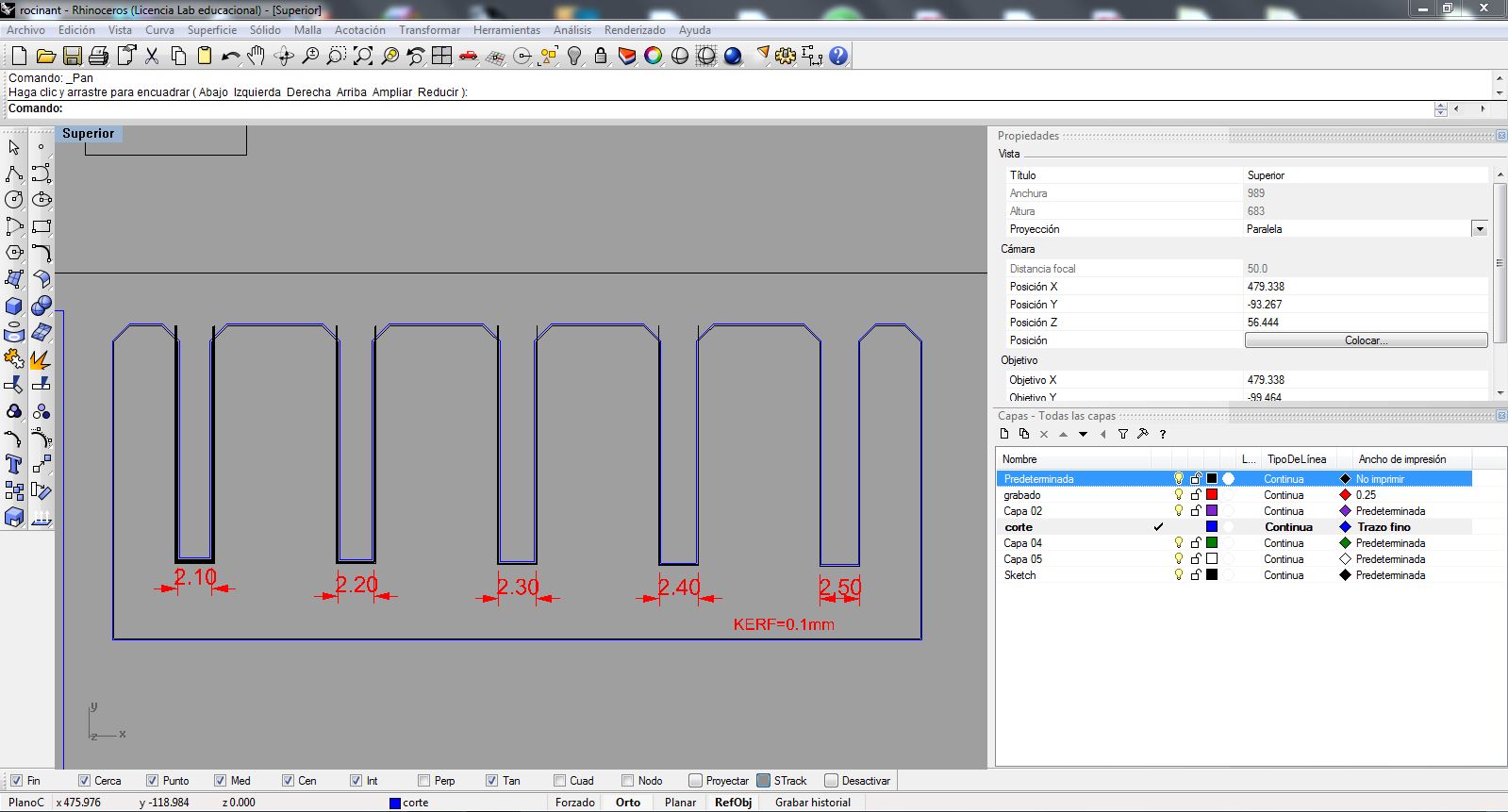Toggle the Fin object snap checkbox
The image size is (1508, 812).
16,780
